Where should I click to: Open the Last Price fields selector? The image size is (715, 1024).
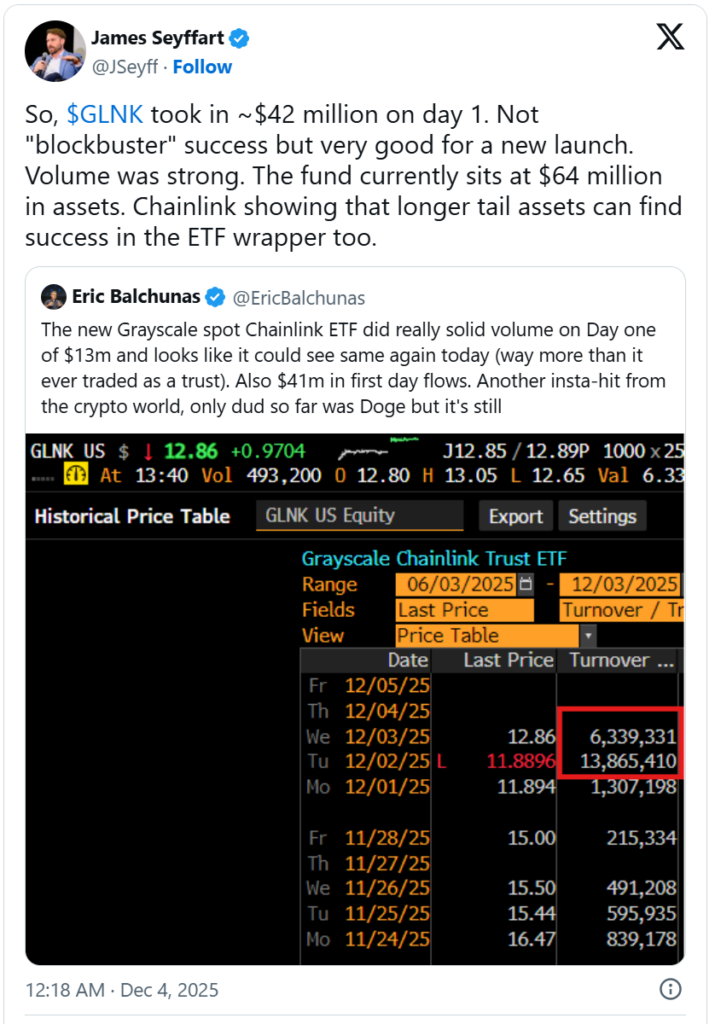pos(464,610)
